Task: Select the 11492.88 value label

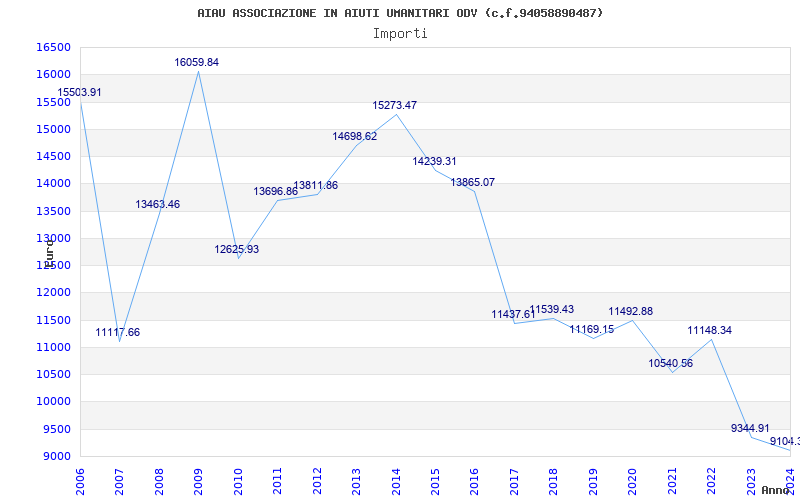Action: click(x=631, y=311)
